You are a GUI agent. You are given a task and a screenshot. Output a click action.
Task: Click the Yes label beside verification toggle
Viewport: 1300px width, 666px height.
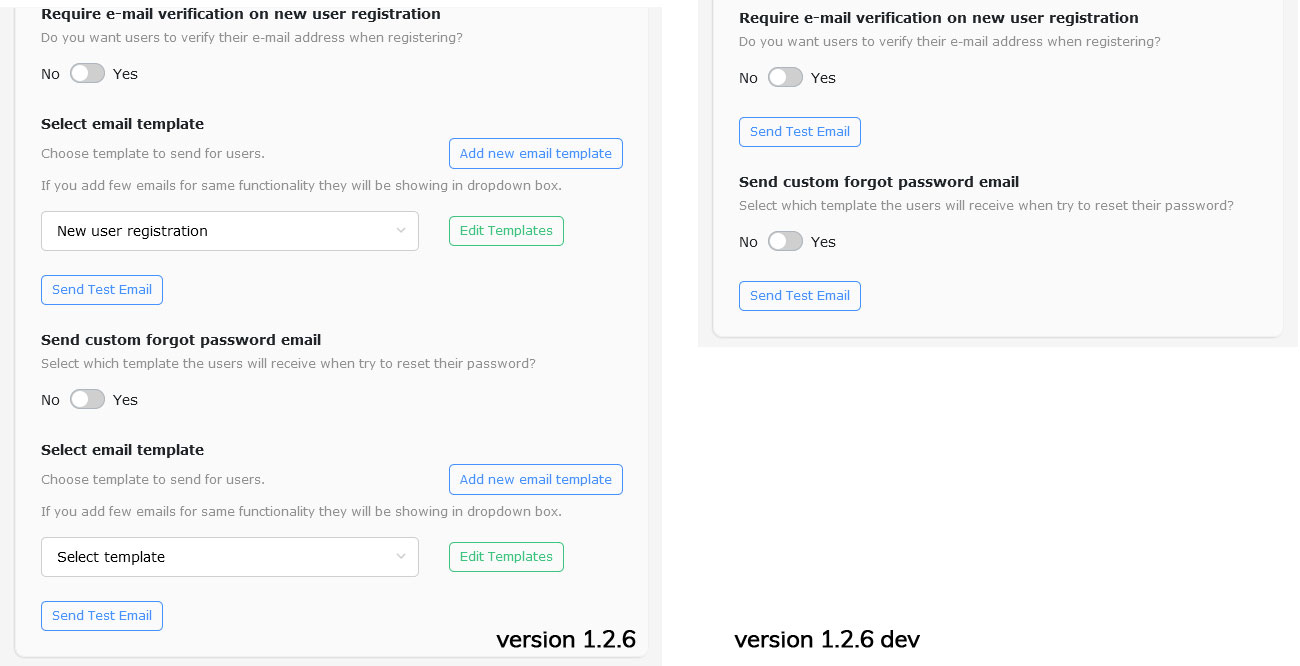126,73
